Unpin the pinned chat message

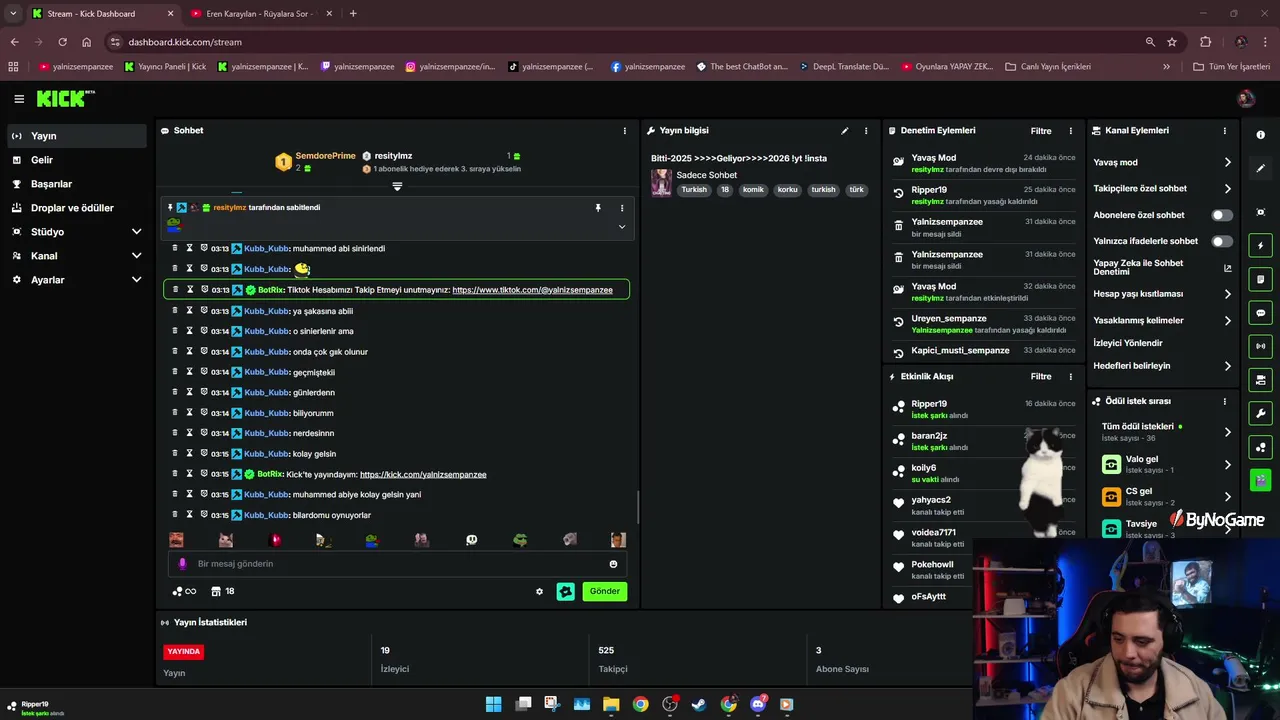click(x=598, y=208)
